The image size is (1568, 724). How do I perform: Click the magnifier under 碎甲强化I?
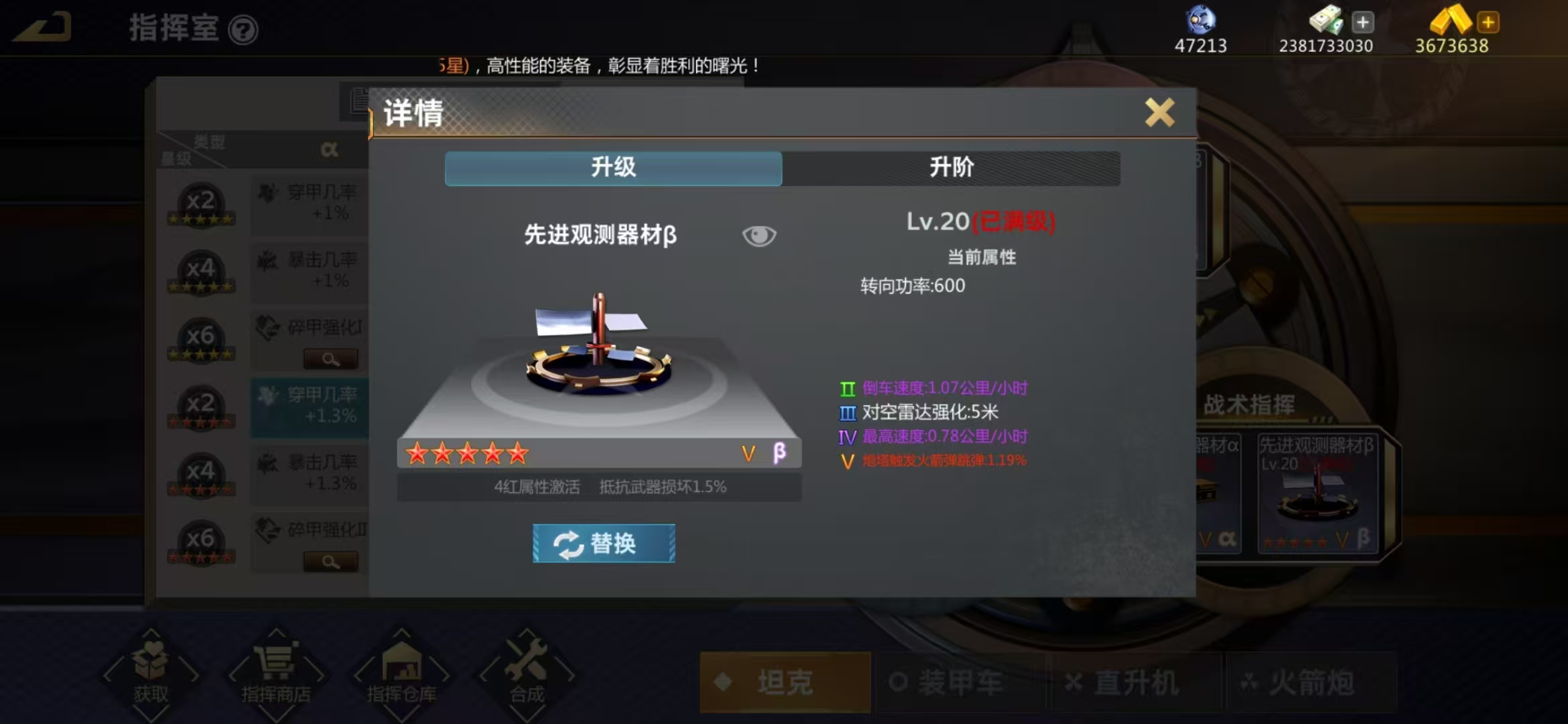click(331, 359)
